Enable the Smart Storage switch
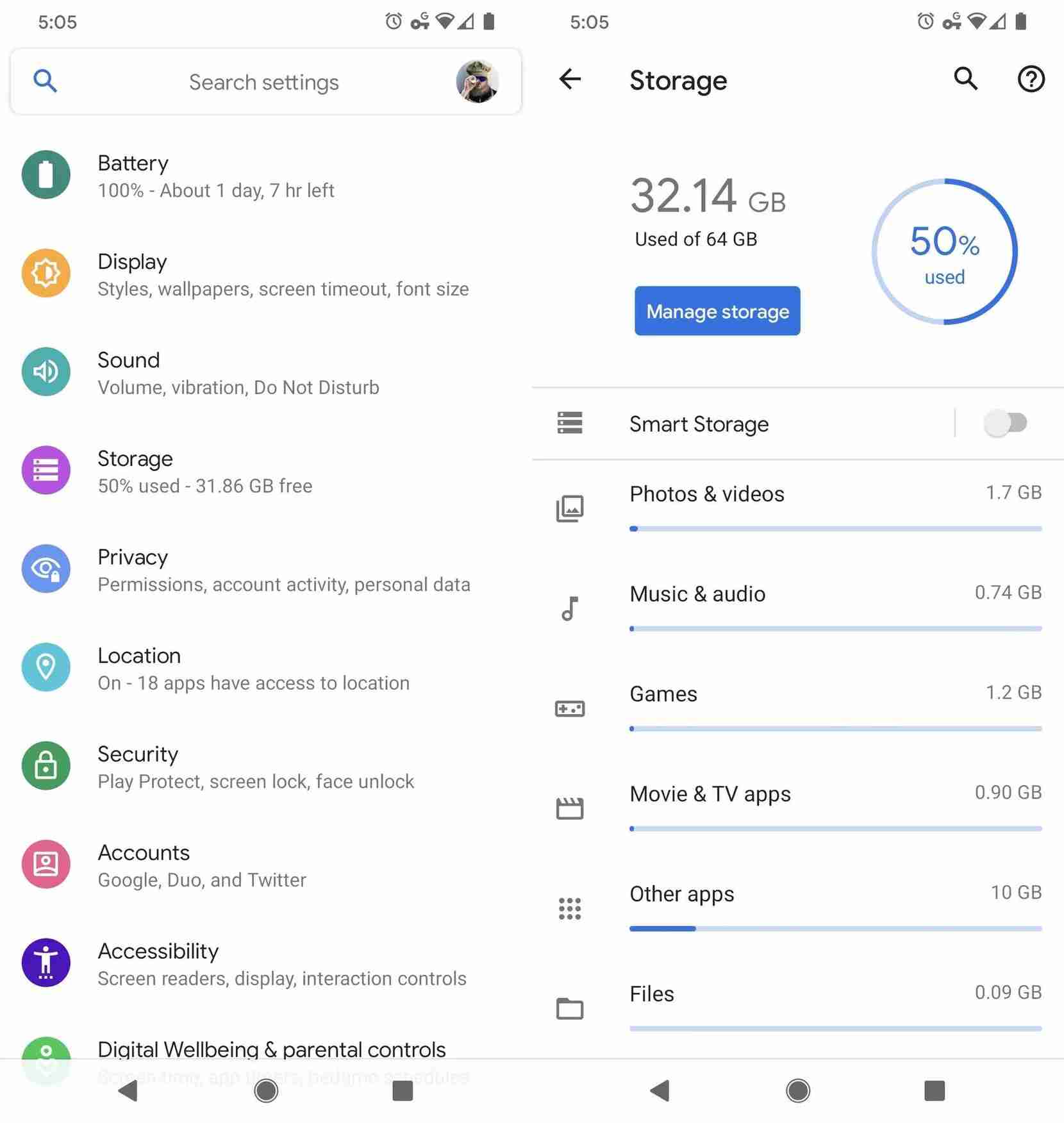The width and height of the screenshot is (1064, 1123). click(x=1005, y=423)
